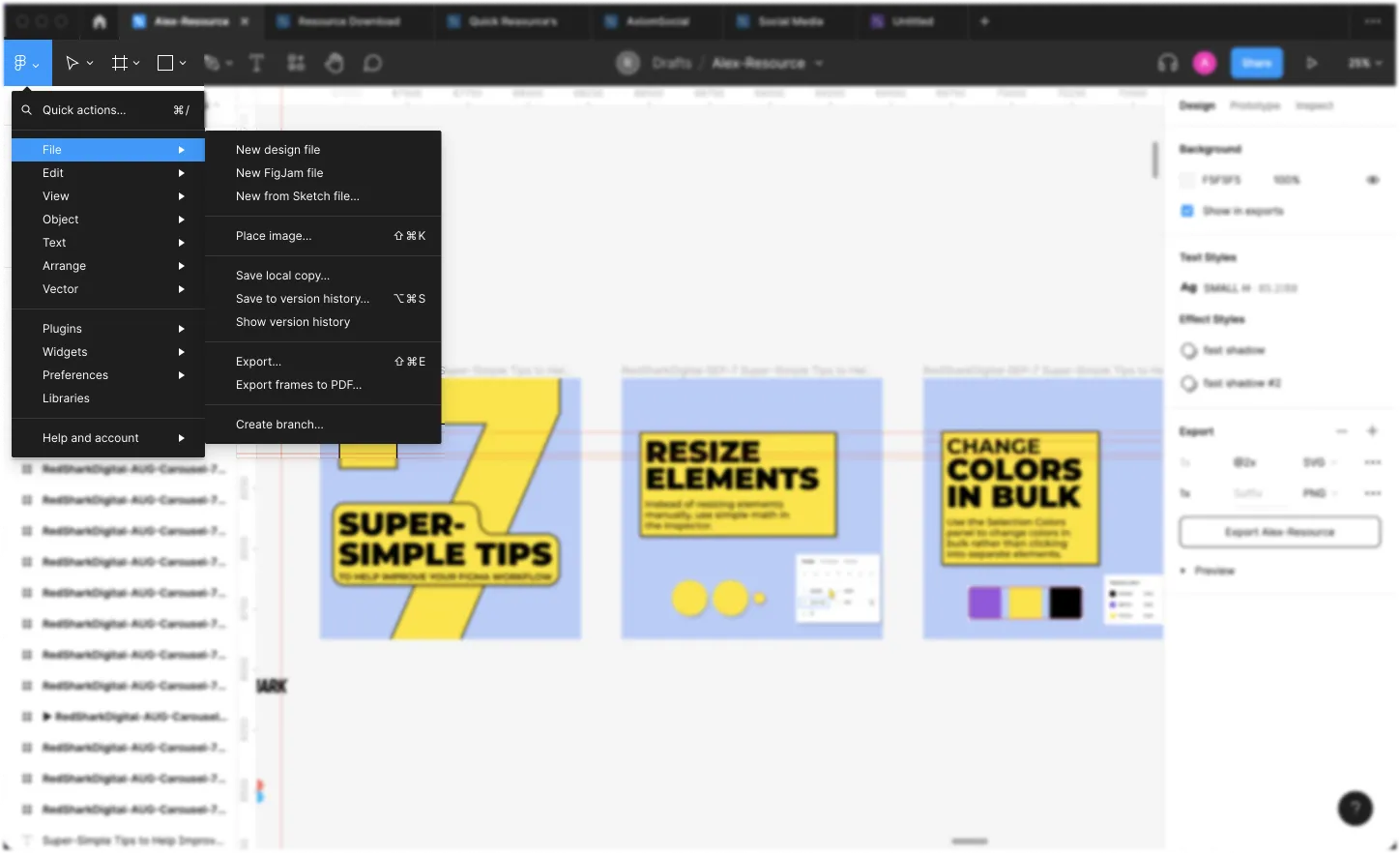Open the Resources panel icon
The image size is (1400, 853).
tap(296, 63)
